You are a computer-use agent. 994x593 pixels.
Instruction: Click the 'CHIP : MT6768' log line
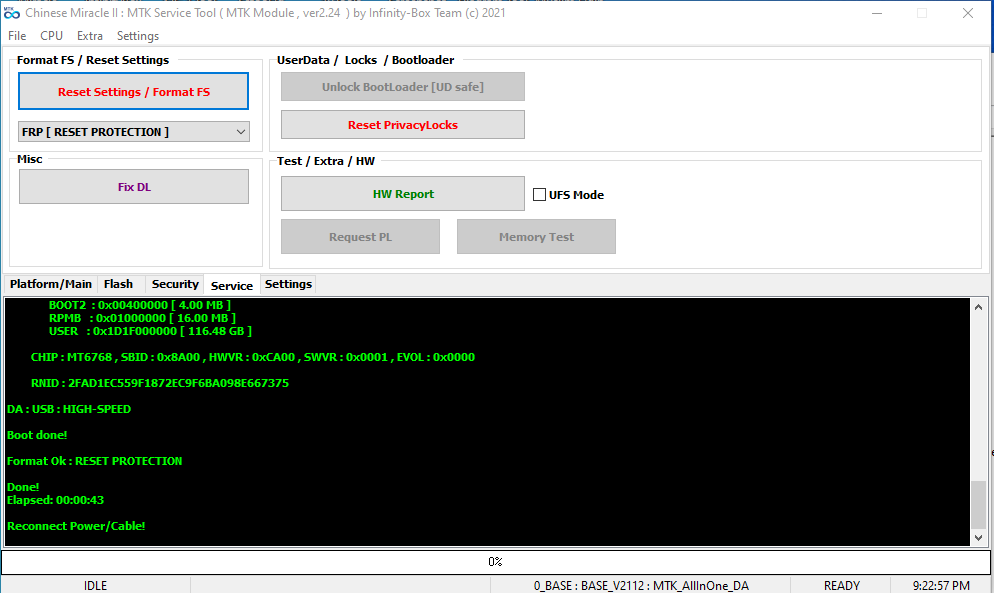[x=253, y=357]
